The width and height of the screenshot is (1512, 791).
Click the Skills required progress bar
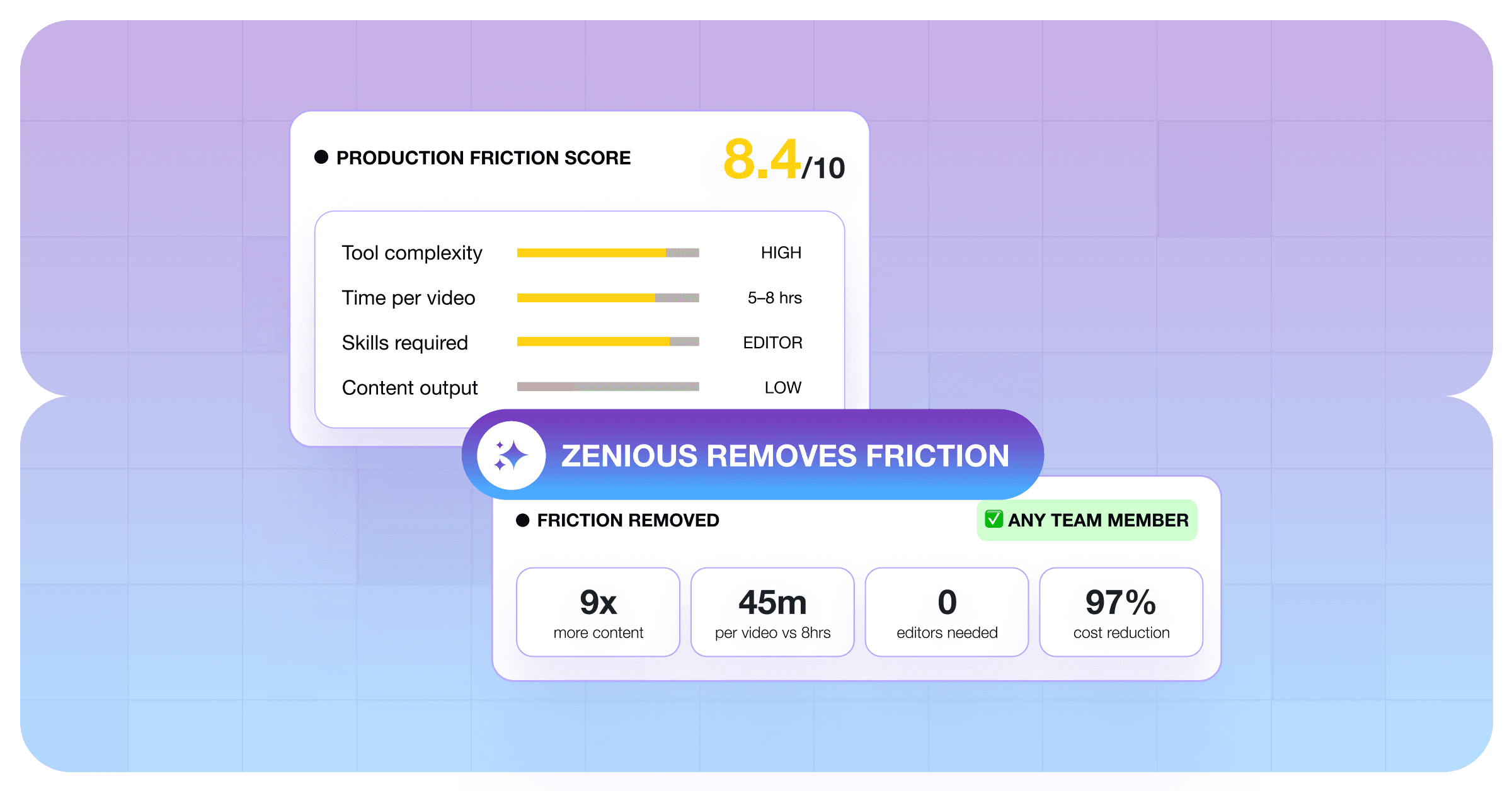(x=608, y=342)
